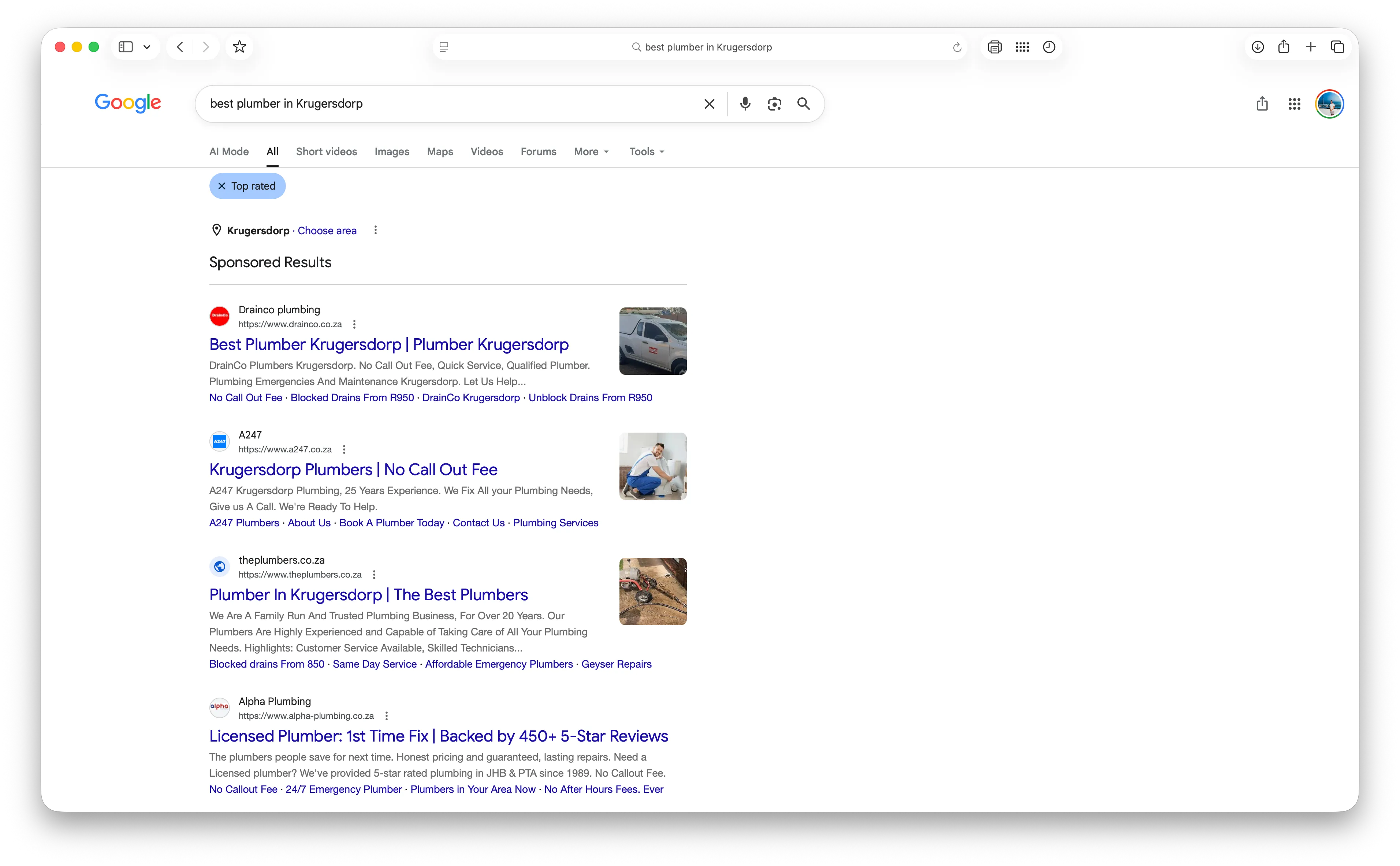
Task: Click the Safari share icon
Action: pyautogui.click(x=1284, y=47)
